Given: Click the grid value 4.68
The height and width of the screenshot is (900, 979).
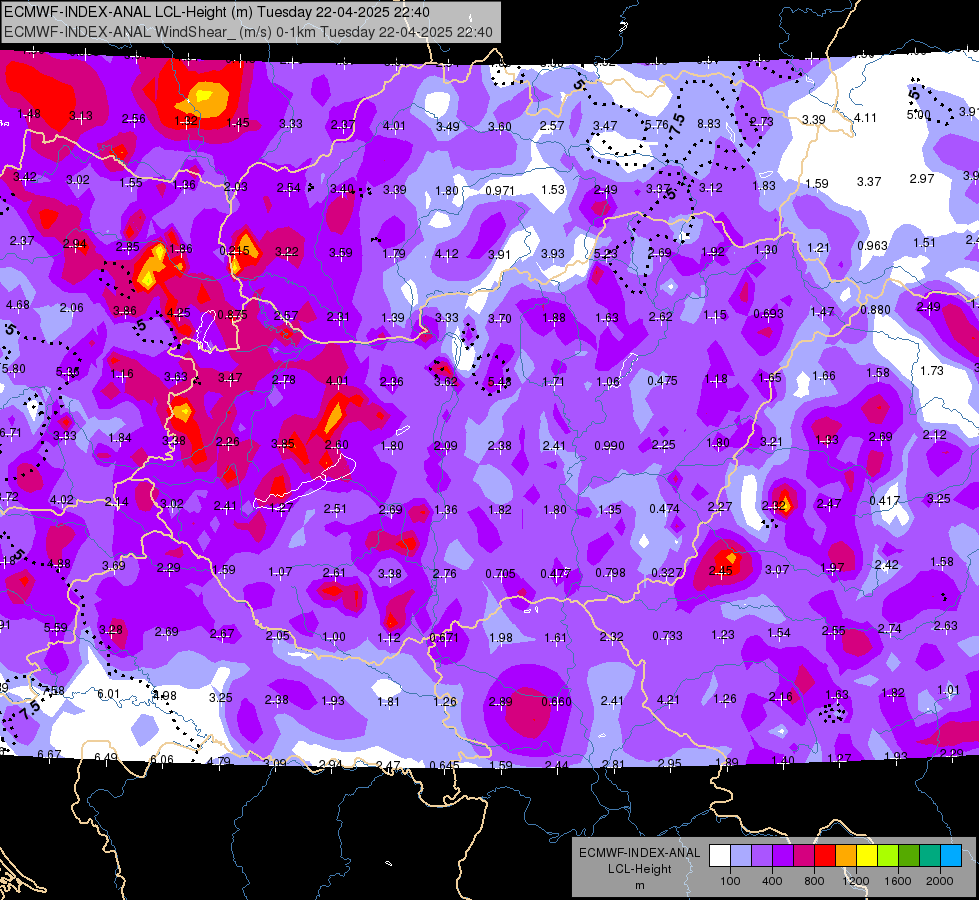Looking at the screenshot, I should 17,305.
